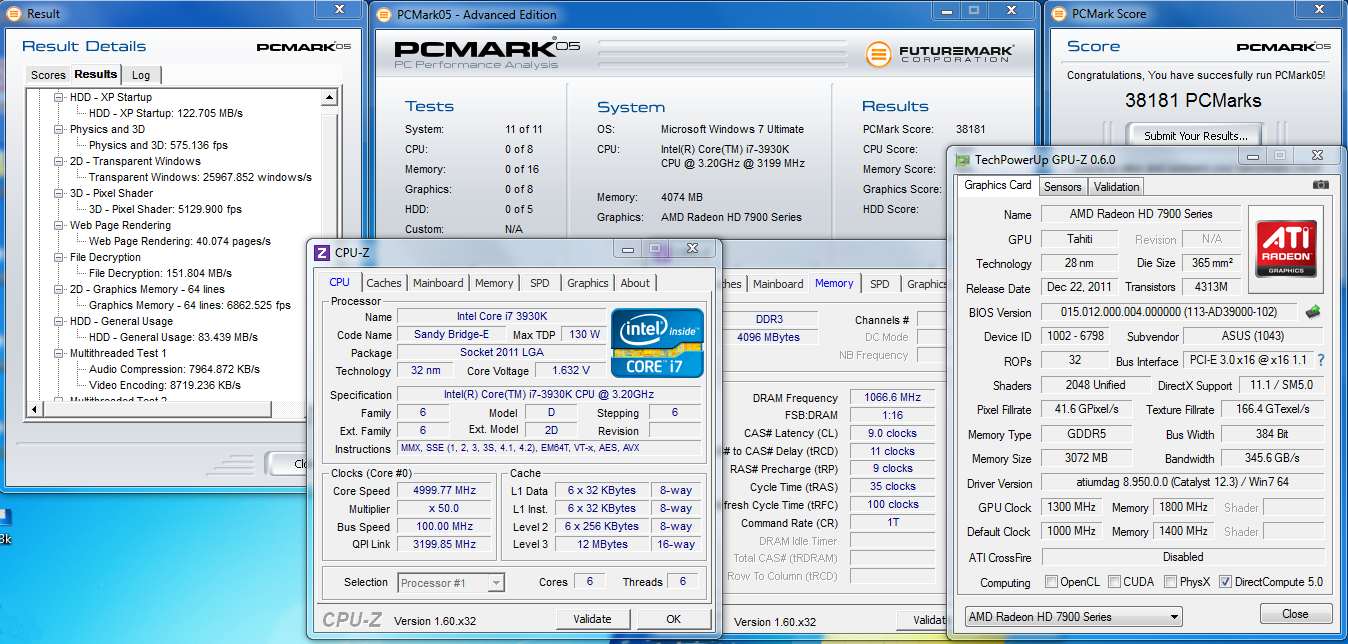1348x644 pixels.
Task: Click the Result window orange title icon
Action: coord(13,14)
